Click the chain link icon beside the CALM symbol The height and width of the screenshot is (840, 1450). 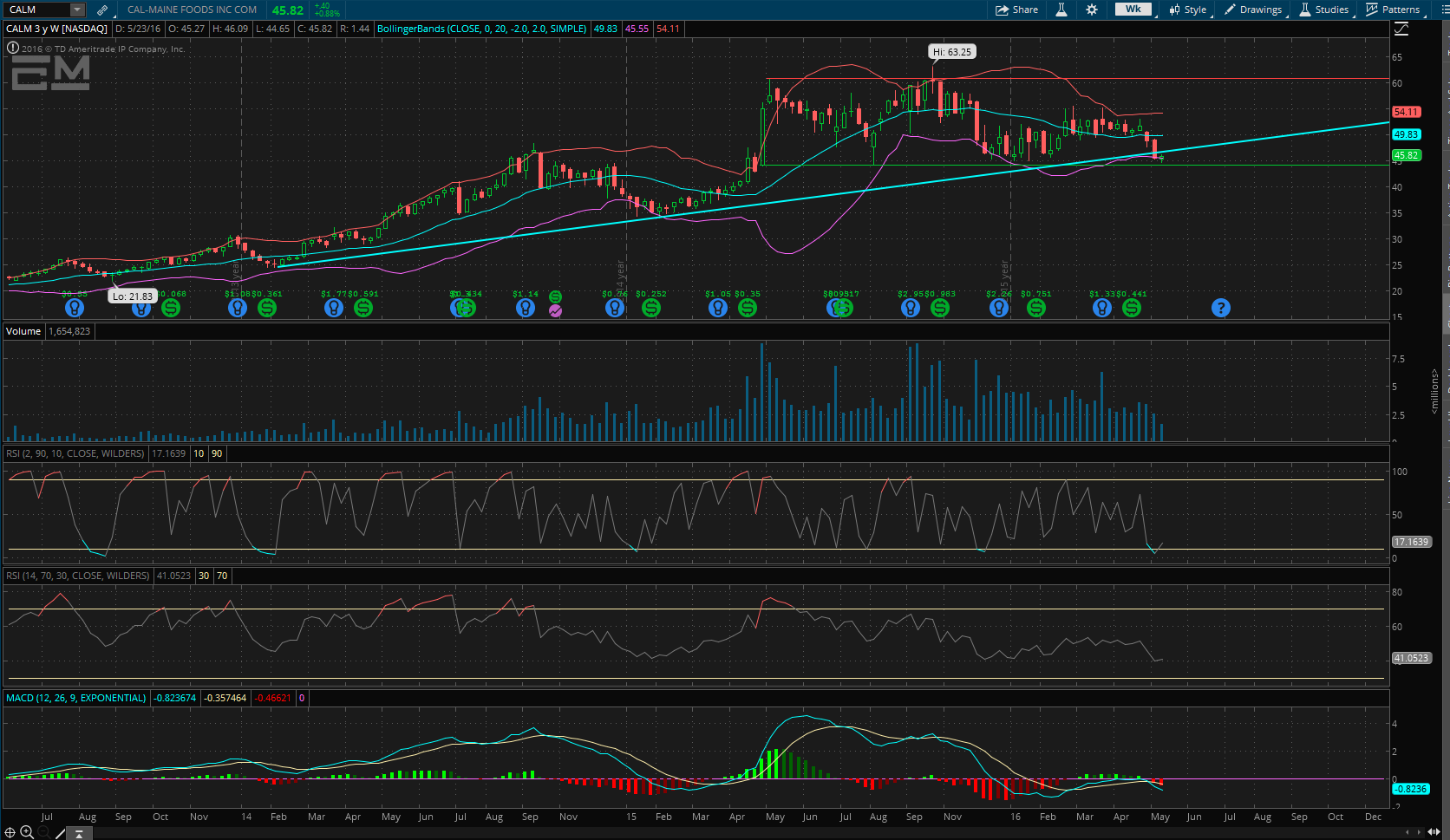[101, 10]
